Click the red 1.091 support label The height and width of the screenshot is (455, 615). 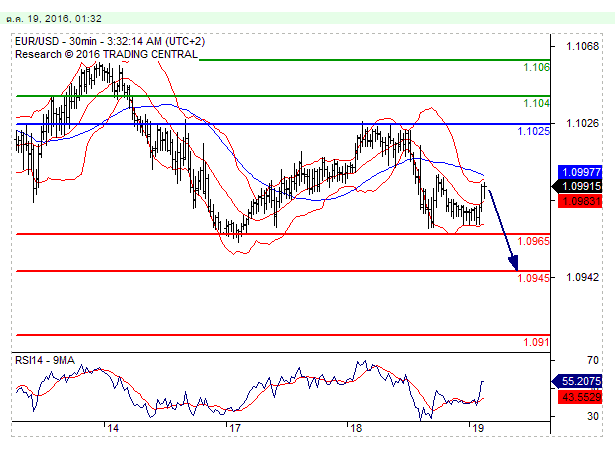[537, 342]
